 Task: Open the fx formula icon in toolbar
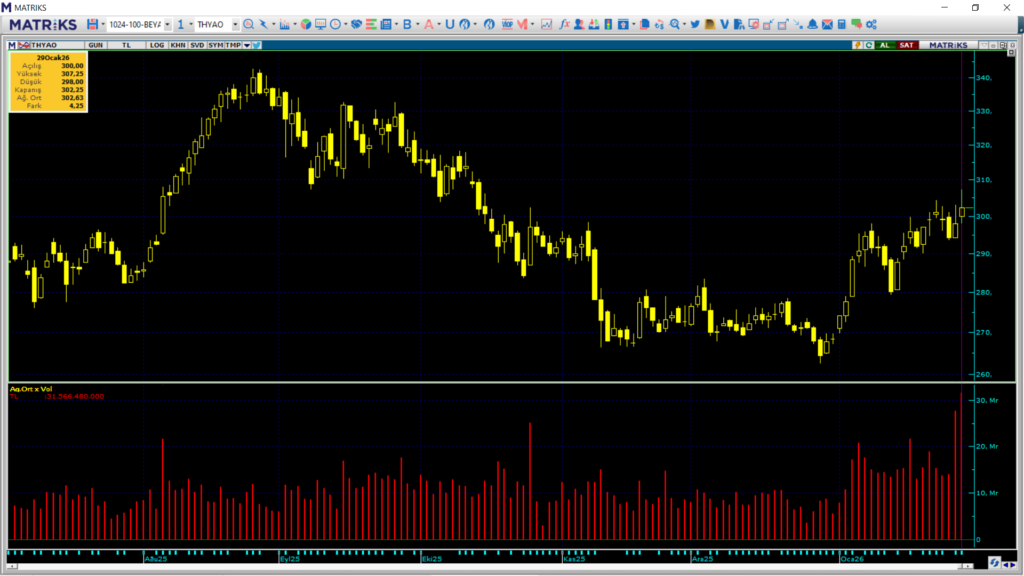[x=564, y=24]
